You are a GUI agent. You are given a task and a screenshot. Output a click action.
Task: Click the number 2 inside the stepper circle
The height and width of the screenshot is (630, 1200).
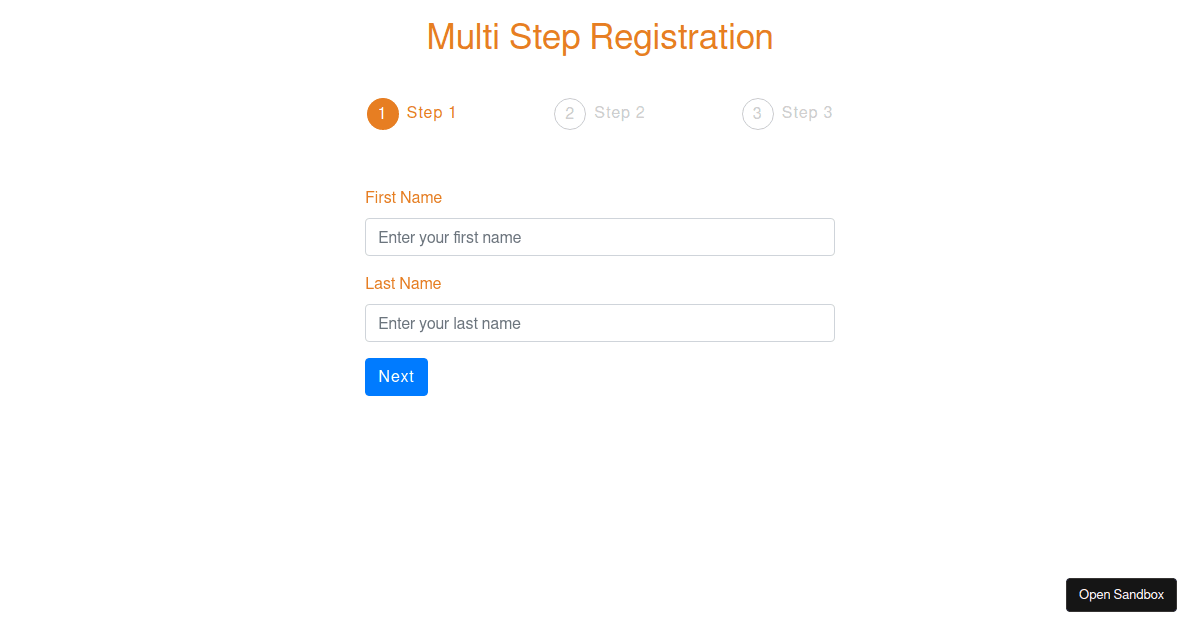coord(570,114)
